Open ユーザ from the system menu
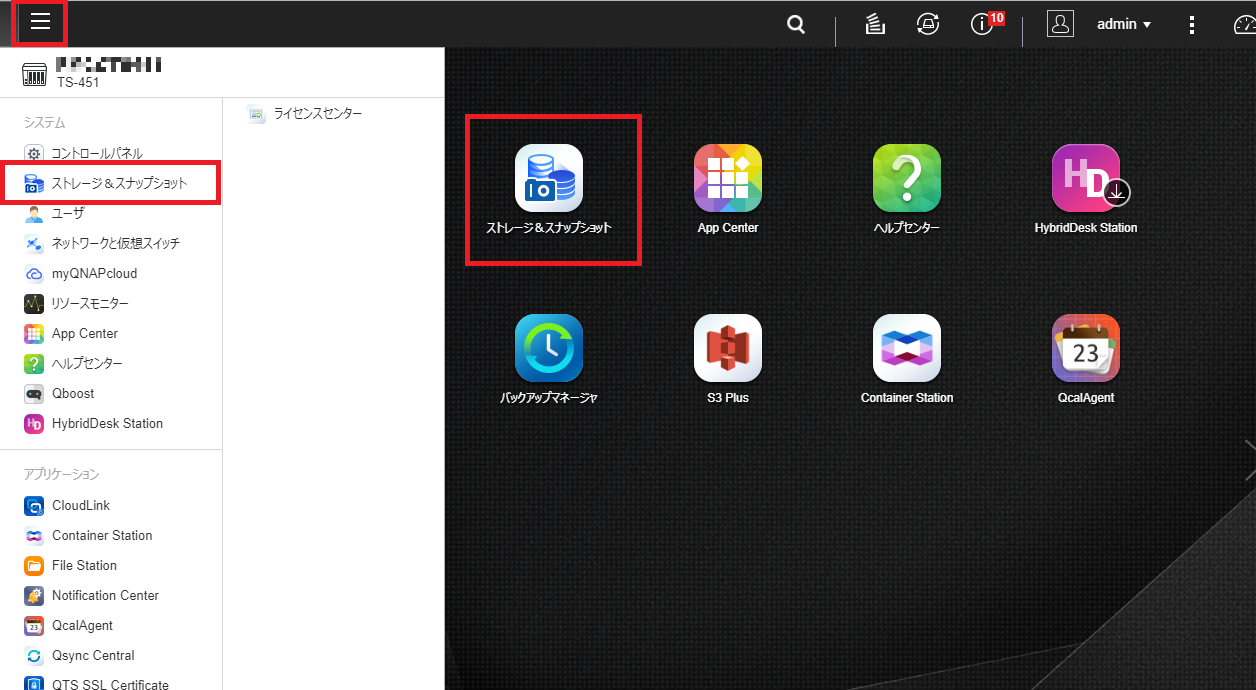Image resolution: width=1256 pixels, height=690 pixels. 55,214
